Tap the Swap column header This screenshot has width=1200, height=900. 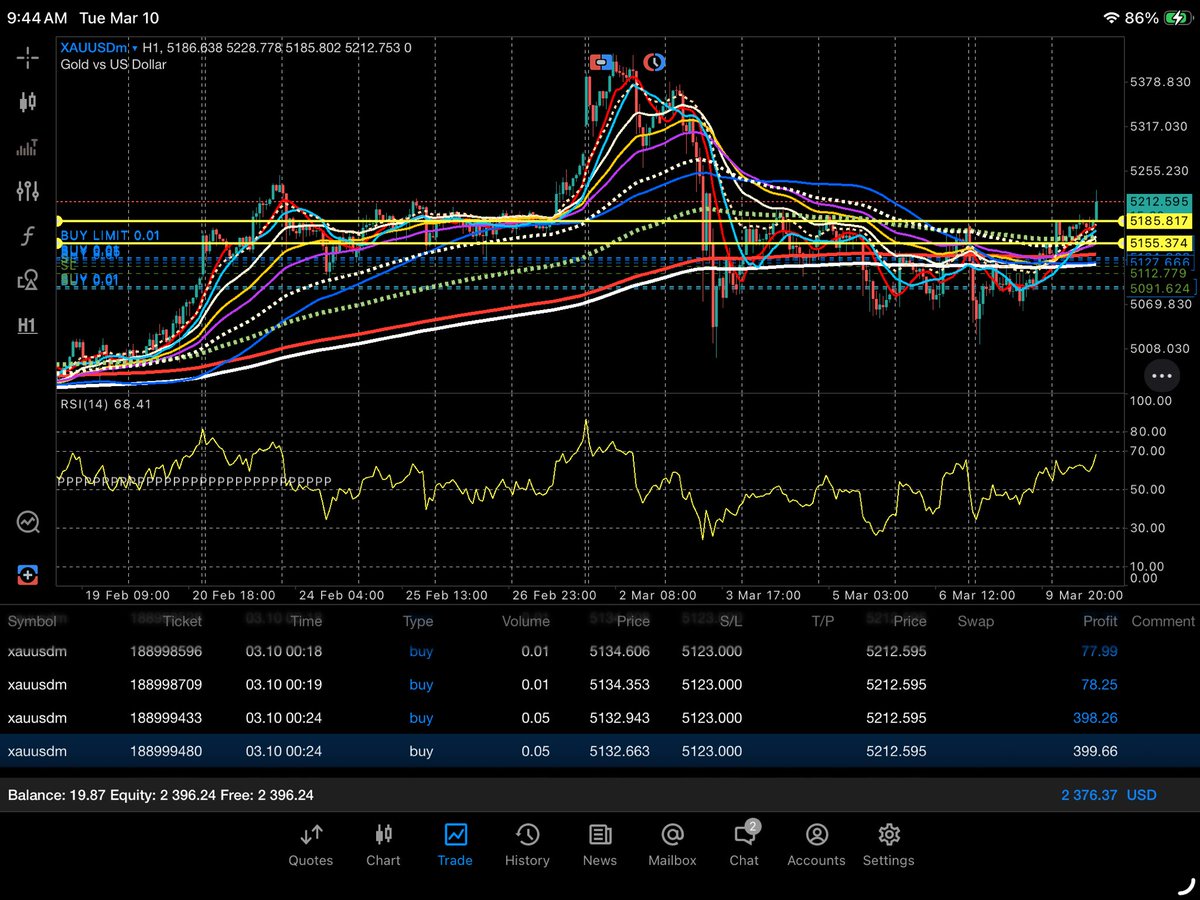(x=976, y=621)
